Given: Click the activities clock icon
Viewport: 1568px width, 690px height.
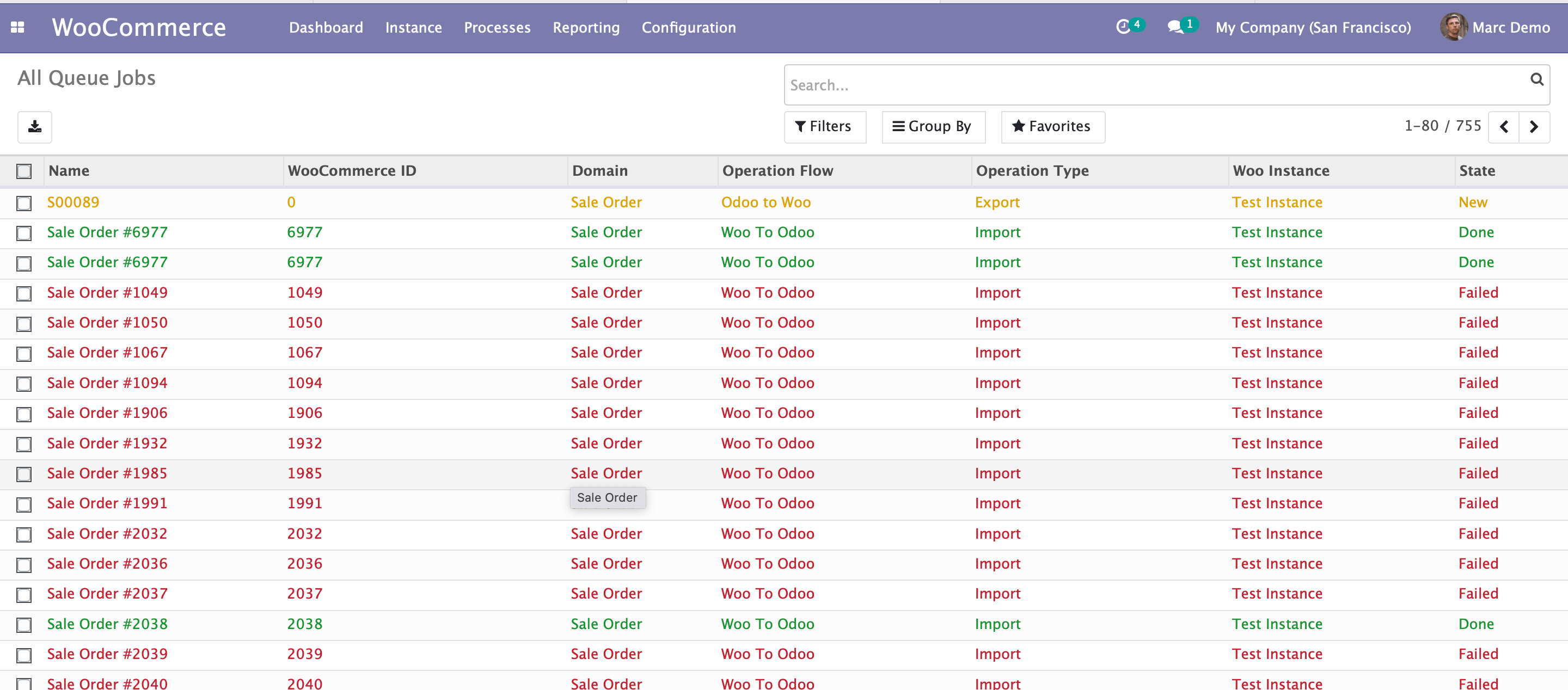Looking at the screenshot, I should [x=1123, y=27].
